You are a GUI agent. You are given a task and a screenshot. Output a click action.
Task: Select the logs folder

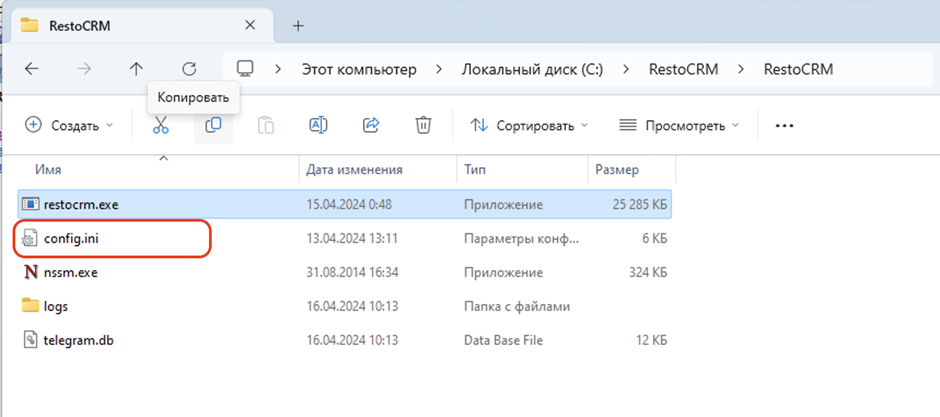tap(56, 306)
